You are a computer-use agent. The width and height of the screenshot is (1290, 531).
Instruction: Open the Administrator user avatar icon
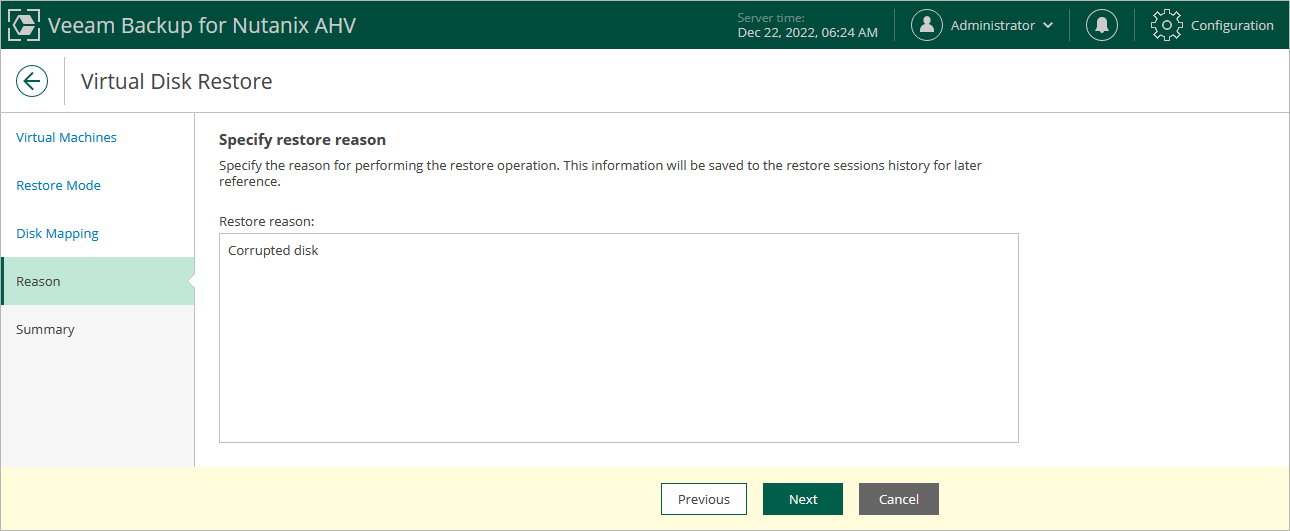coord(927,25)
